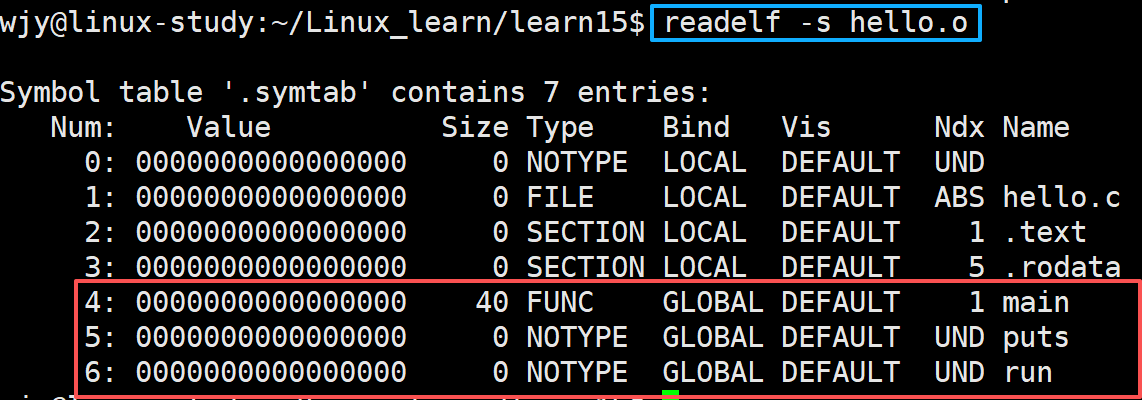Click 'SECTION' in the .rodata row

[586, 267]
